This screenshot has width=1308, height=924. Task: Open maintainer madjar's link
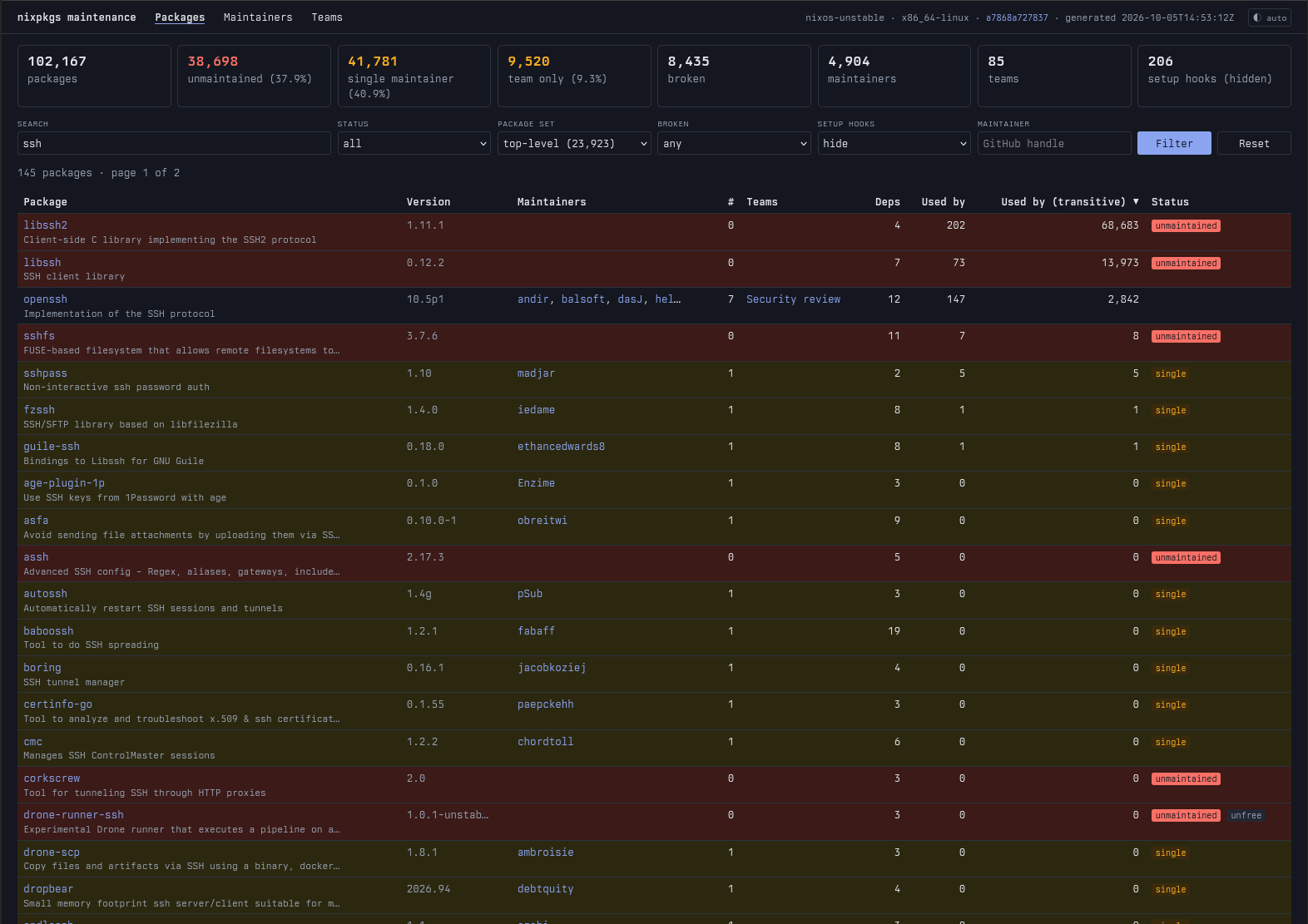[x=536, y=373]
